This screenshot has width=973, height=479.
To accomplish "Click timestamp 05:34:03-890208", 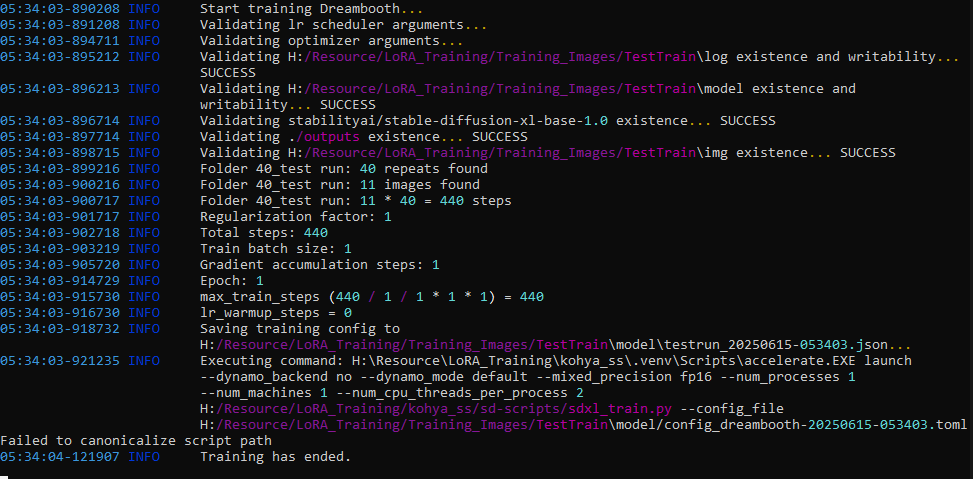I will [60, 9].
